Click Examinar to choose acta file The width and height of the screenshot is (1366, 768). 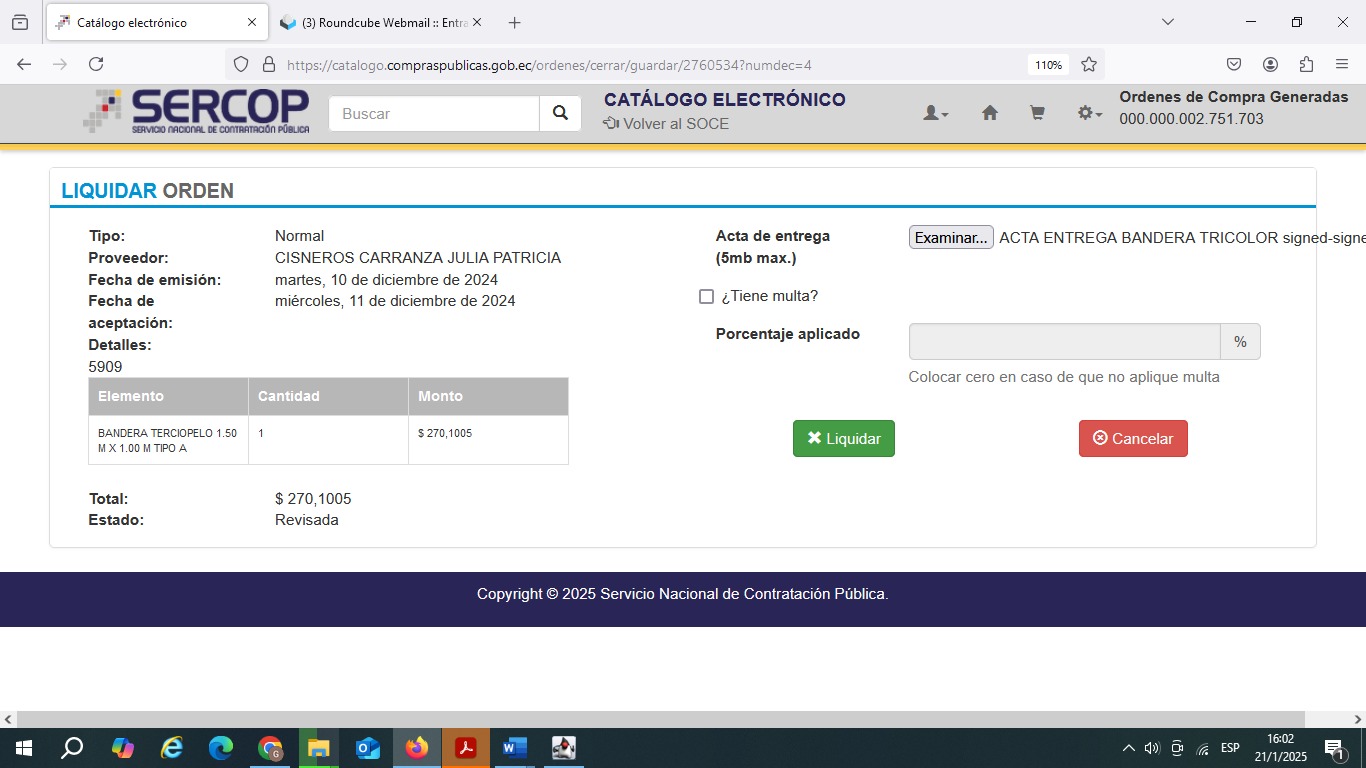[950, 238]
